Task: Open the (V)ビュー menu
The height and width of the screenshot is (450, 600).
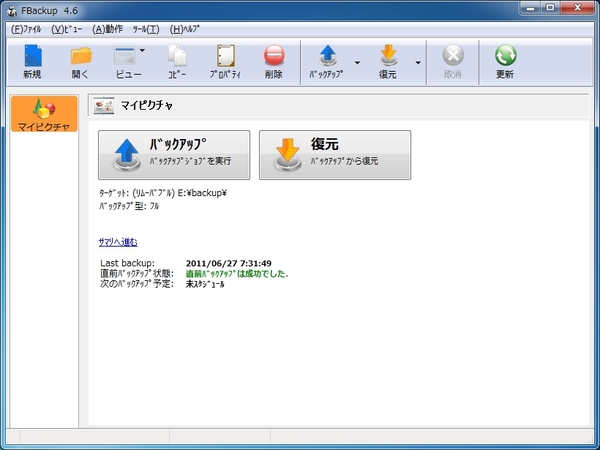Action: point(67,29)
